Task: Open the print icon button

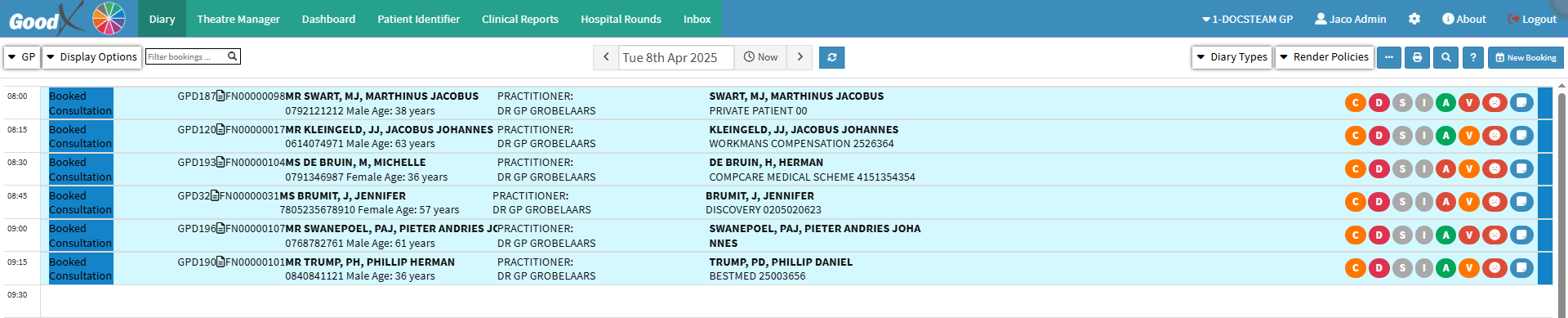Action: 1417,57
